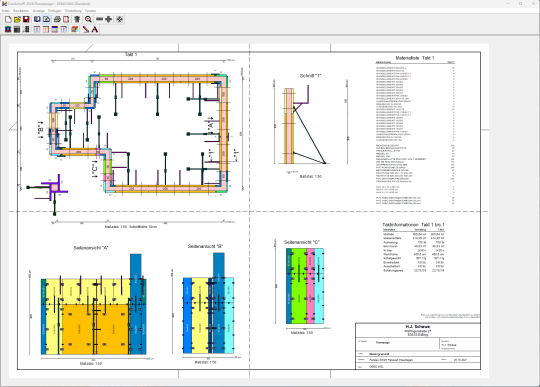Open the Einfügen menu
540x387 pixels.
[54, 11]
